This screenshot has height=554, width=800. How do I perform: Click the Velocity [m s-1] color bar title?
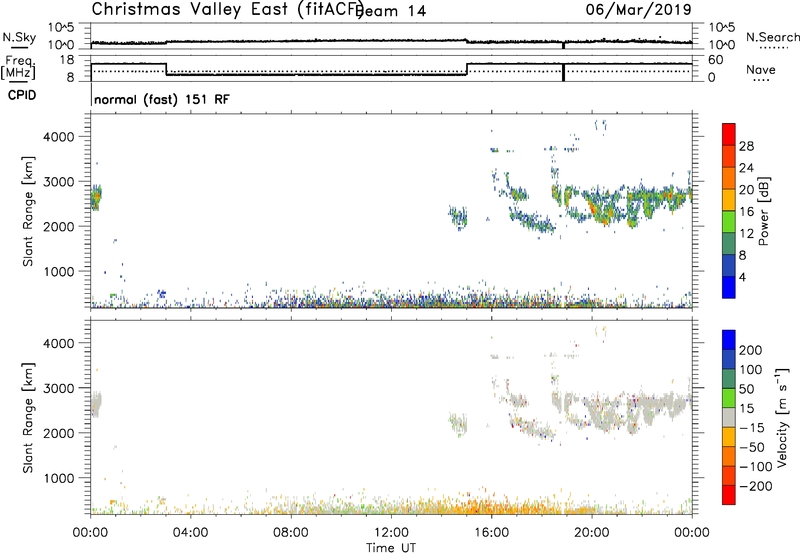tap(781, 417)
